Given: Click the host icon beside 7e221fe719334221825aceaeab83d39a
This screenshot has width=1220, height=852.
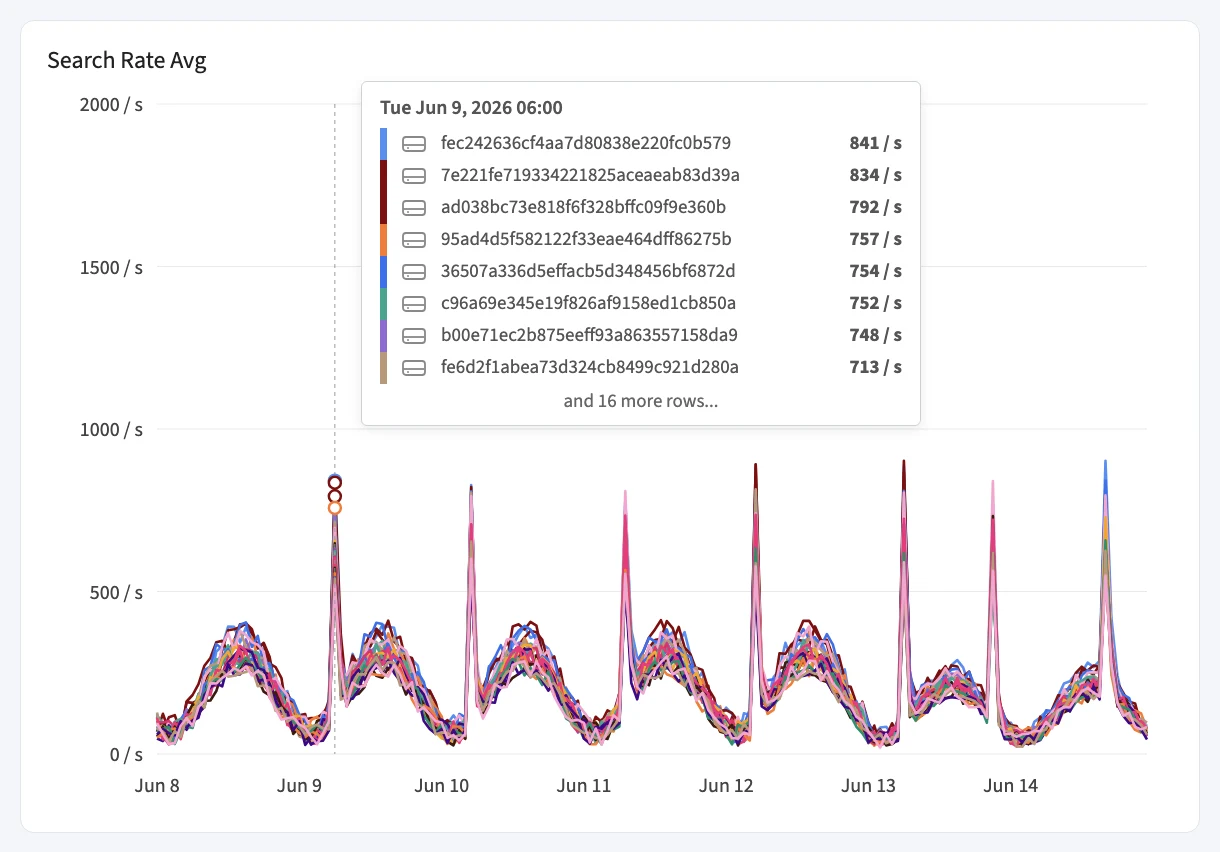Looking at the screenshot, I should coord(414,175).
